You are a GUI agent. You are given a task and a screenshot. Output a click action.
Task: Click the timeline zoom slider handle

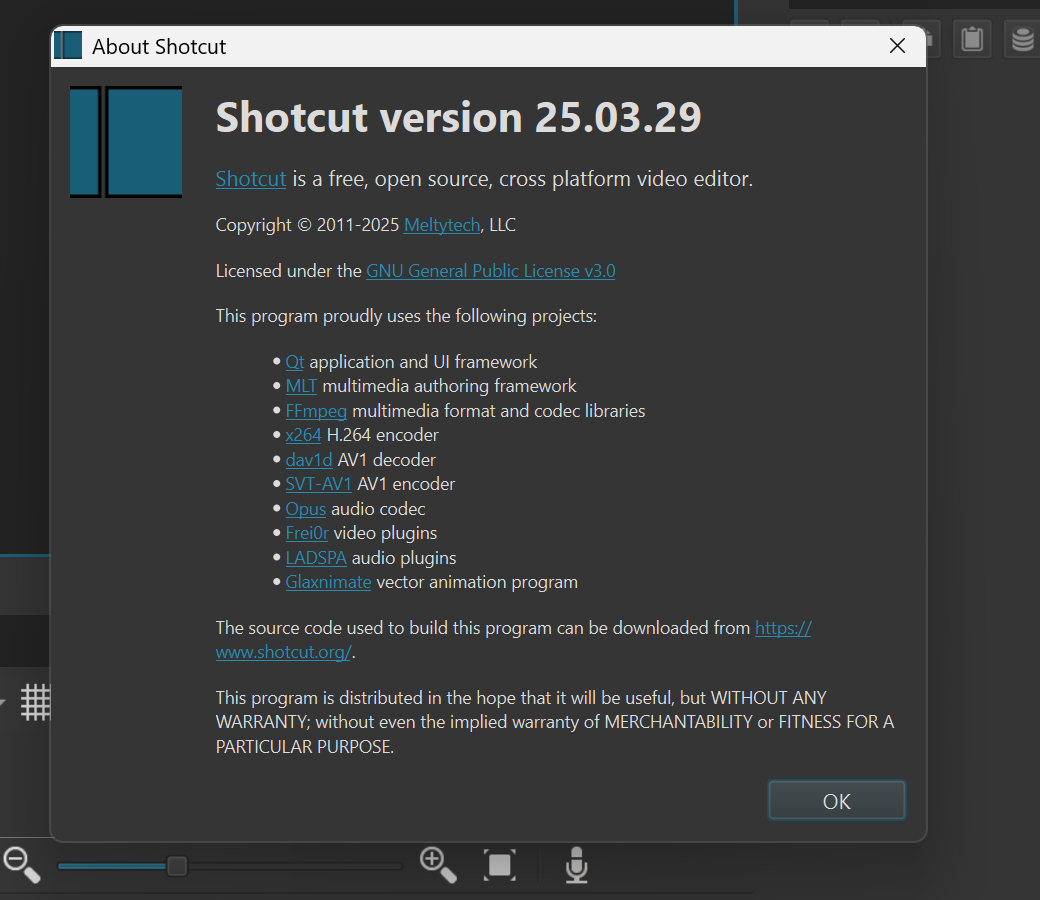pos(177,865)
